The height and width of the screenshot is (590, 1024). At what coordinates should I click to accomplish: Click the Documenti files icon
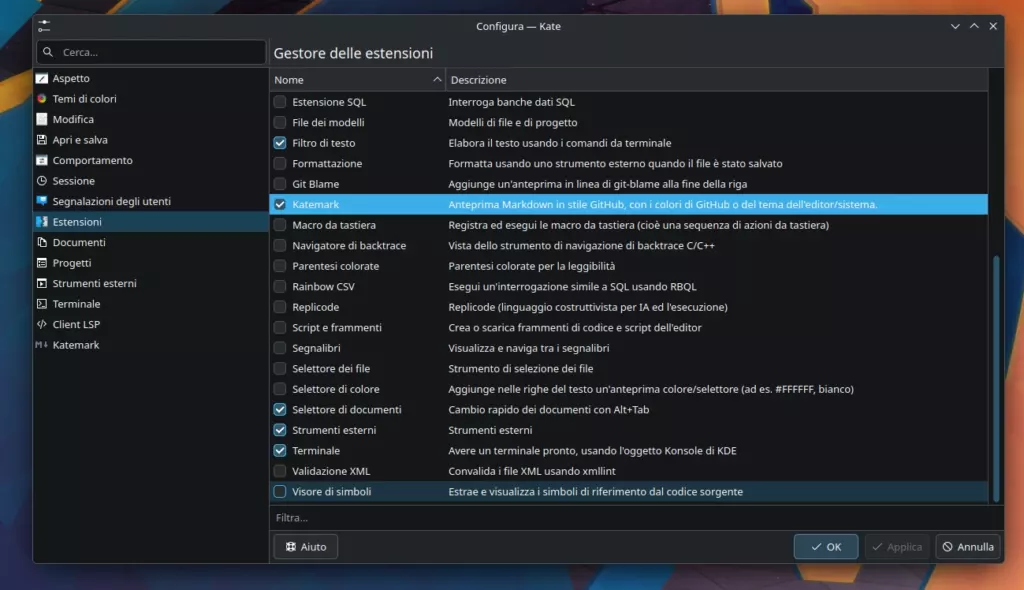(42, 242)
